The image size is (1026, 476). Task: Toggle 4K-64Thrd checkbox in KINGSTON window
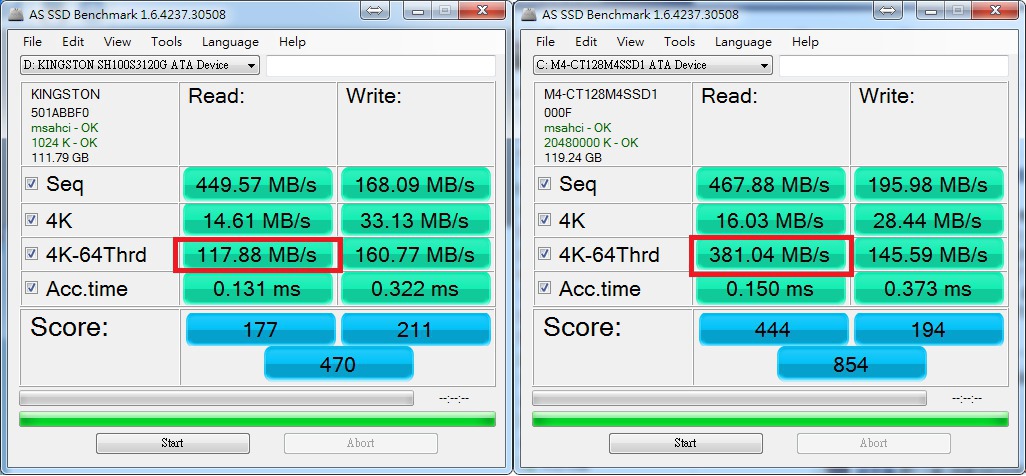31,254
